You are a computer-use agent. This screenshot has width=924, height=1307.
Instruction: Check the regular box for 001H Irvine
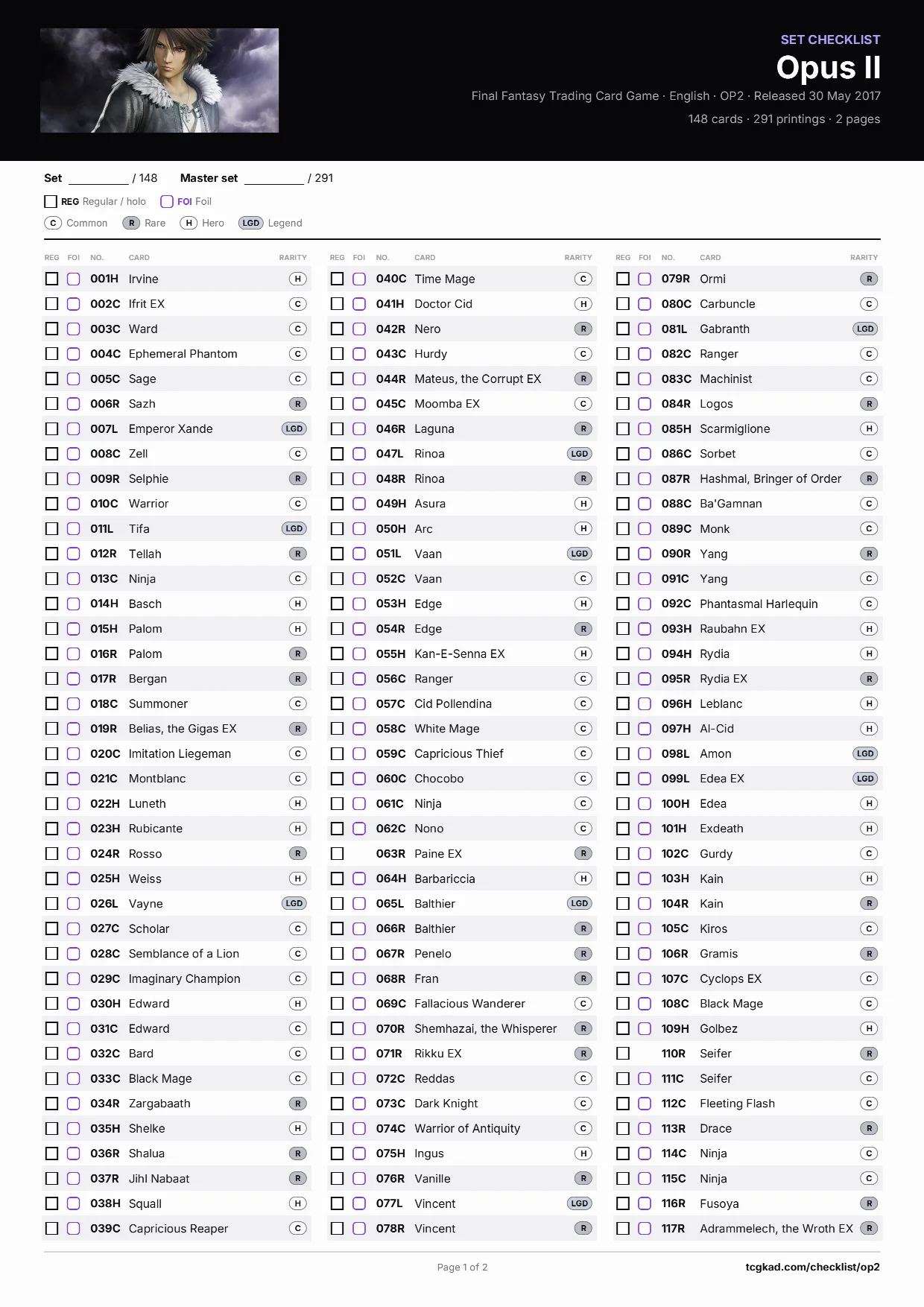point(51,279)
